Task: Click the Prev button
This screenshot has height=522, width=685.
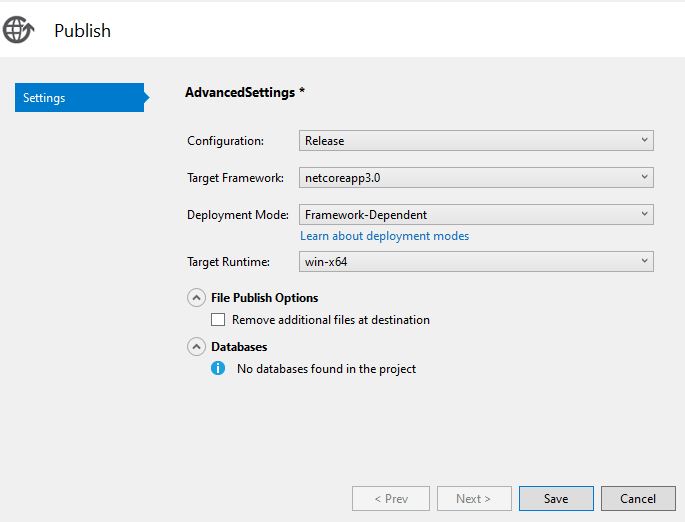Action: (x=391, y=498)
